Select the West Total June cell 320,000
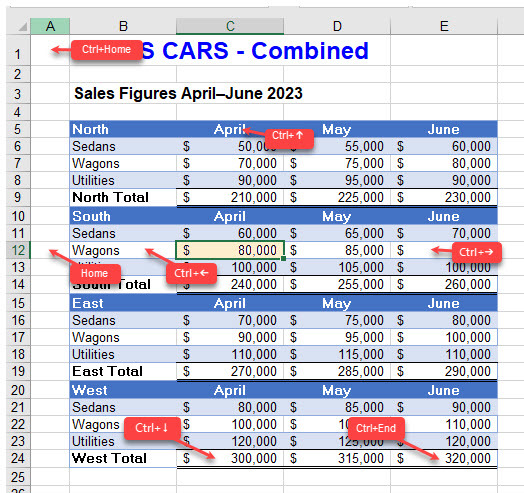The image size is (524, 493). [444, 458]
